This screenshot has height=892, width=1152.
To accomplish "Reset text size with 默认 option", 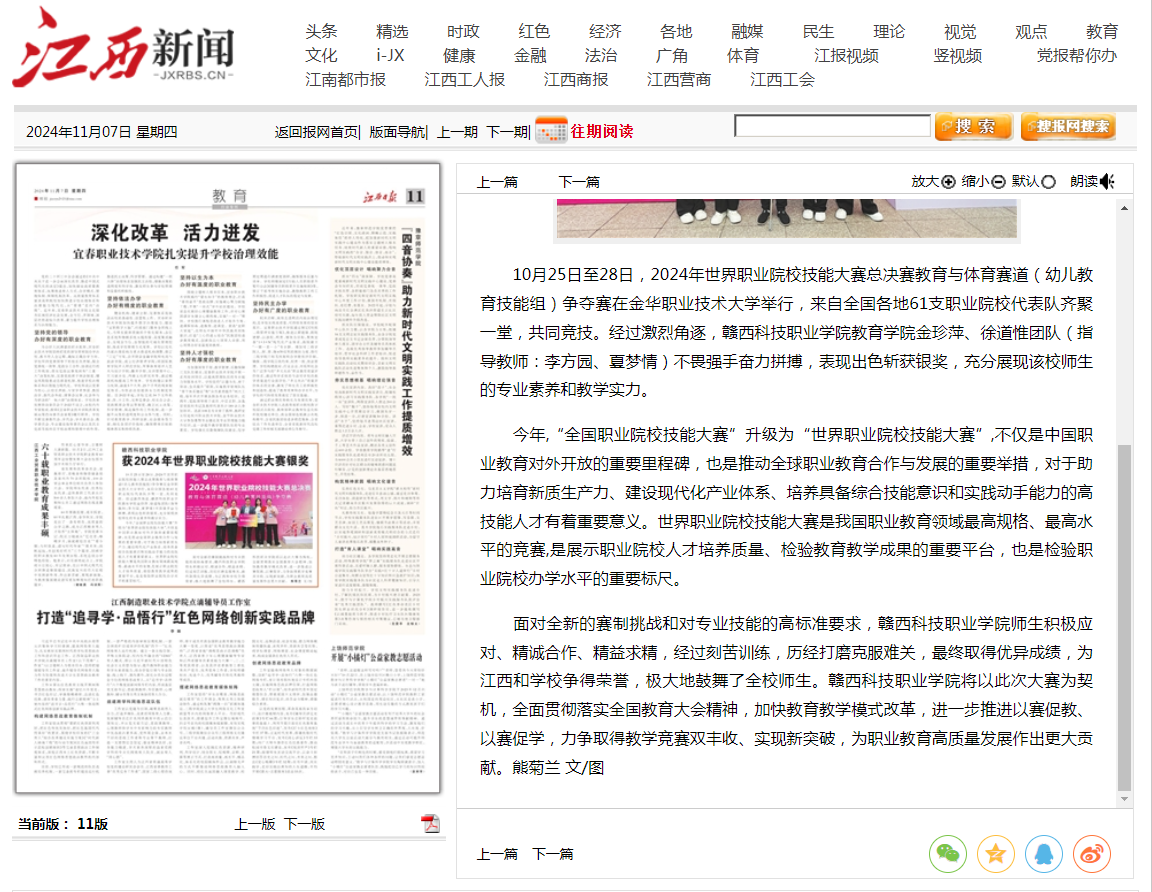I will click(1048, 181).
